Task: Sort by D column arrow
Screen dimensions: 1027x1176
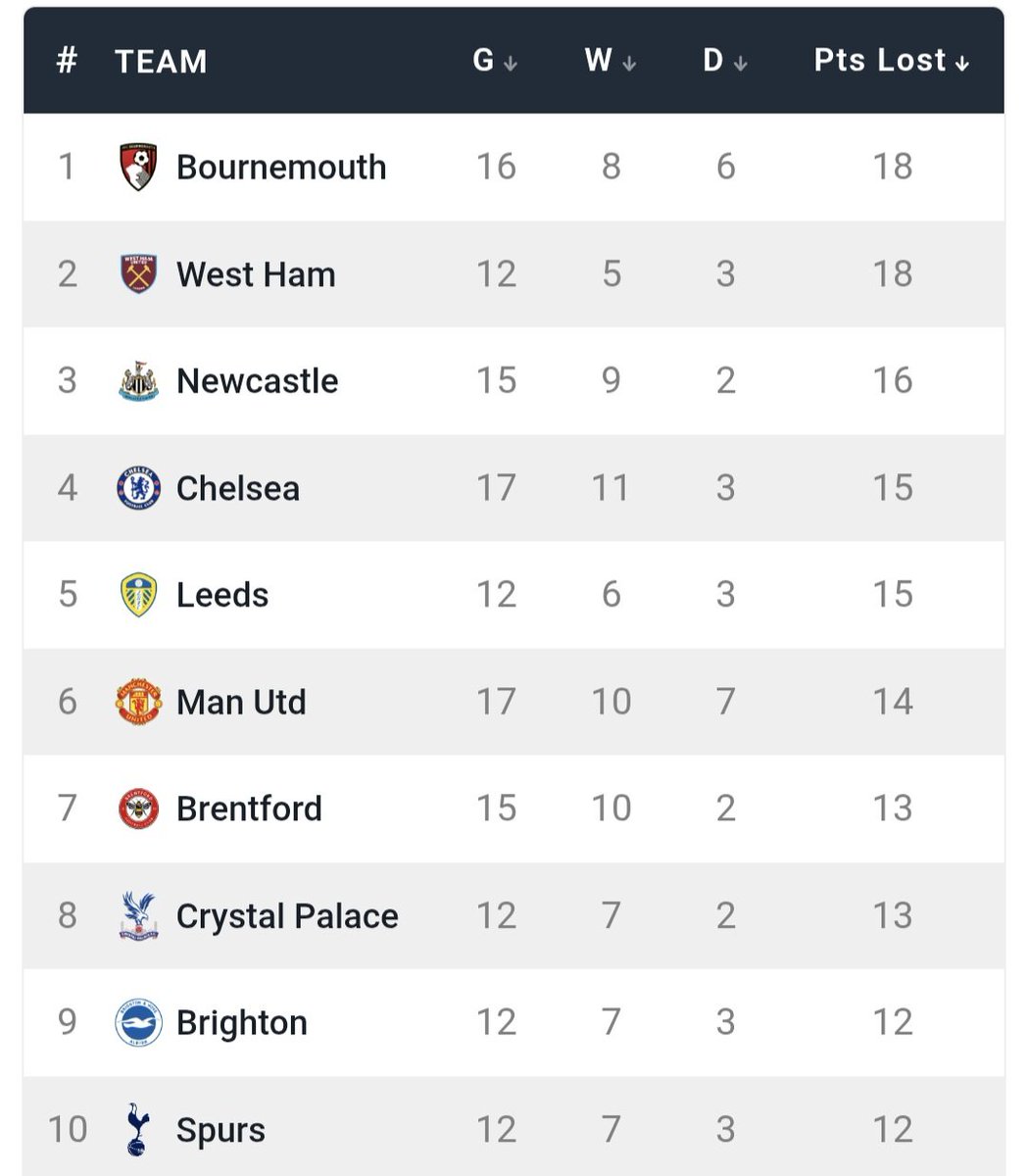Action: point(740,64)
